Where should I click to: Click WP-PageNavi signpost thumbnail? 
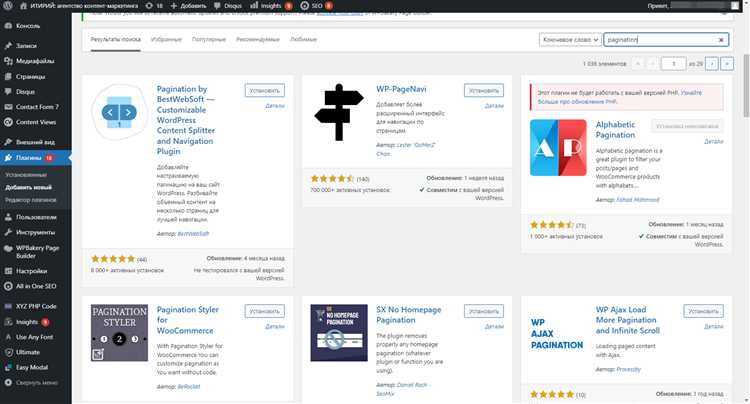tap(339, 112)
